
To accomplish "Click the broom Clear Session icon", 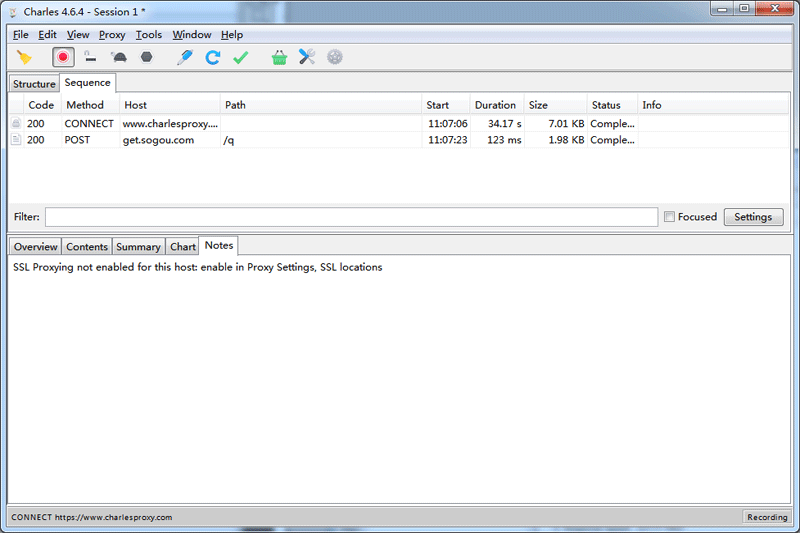I will click(24, 58).
